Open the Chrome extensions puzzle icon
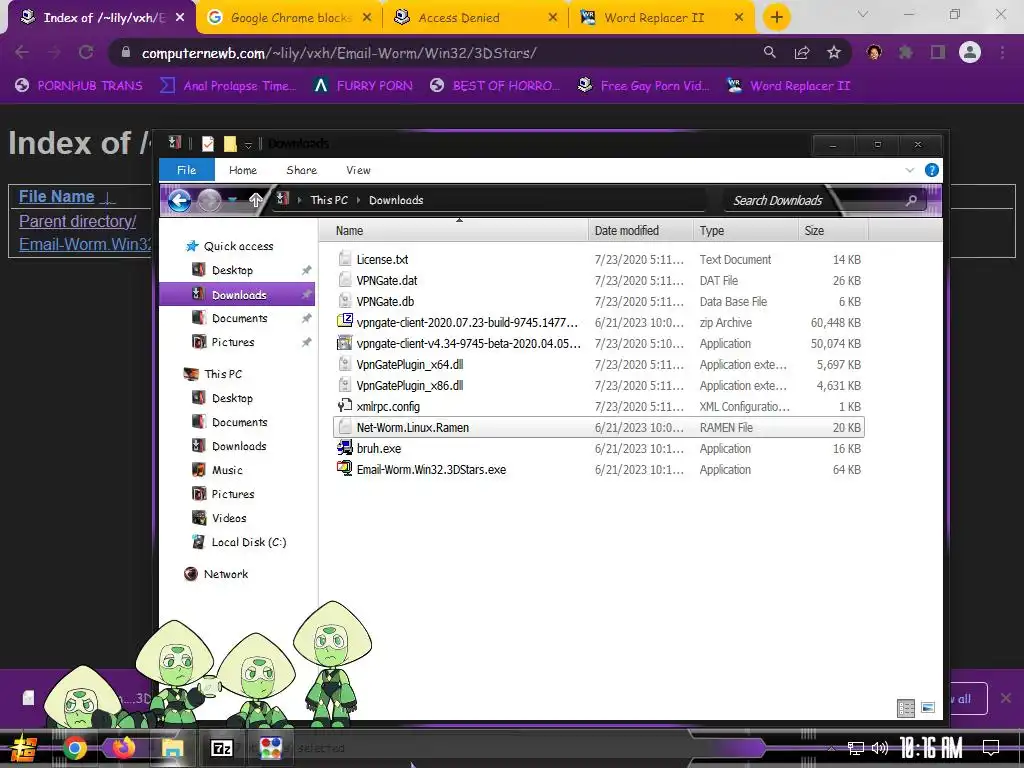The width and height of the screenshot is (1024, 768). [906, 53]
